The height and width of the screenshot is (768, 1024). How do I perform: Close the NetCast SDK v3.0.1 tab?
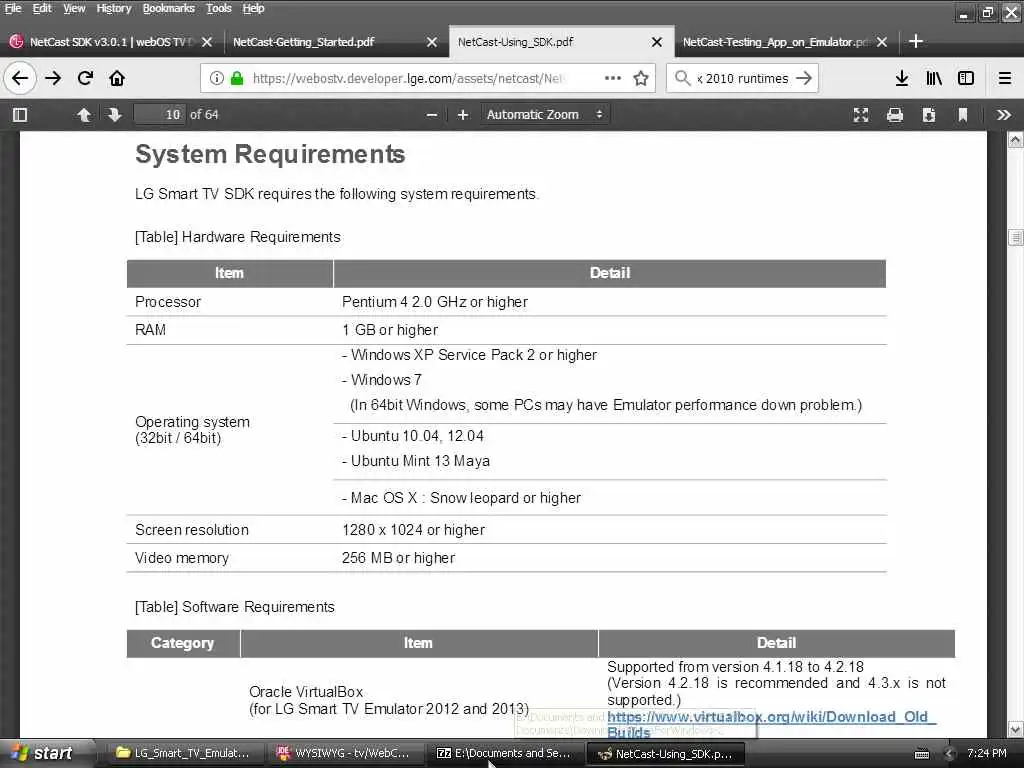[207, 42]
